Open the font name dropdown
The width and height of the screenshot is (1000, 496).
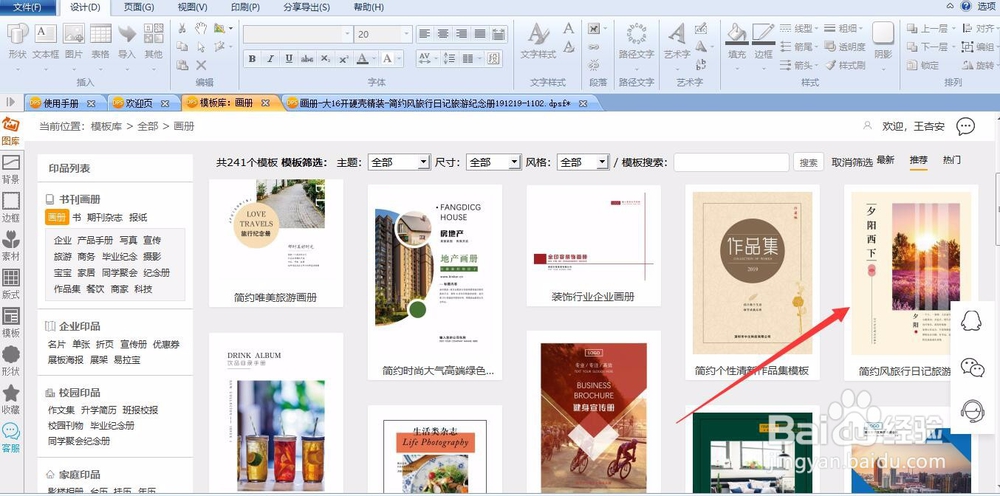coord(348,34)
